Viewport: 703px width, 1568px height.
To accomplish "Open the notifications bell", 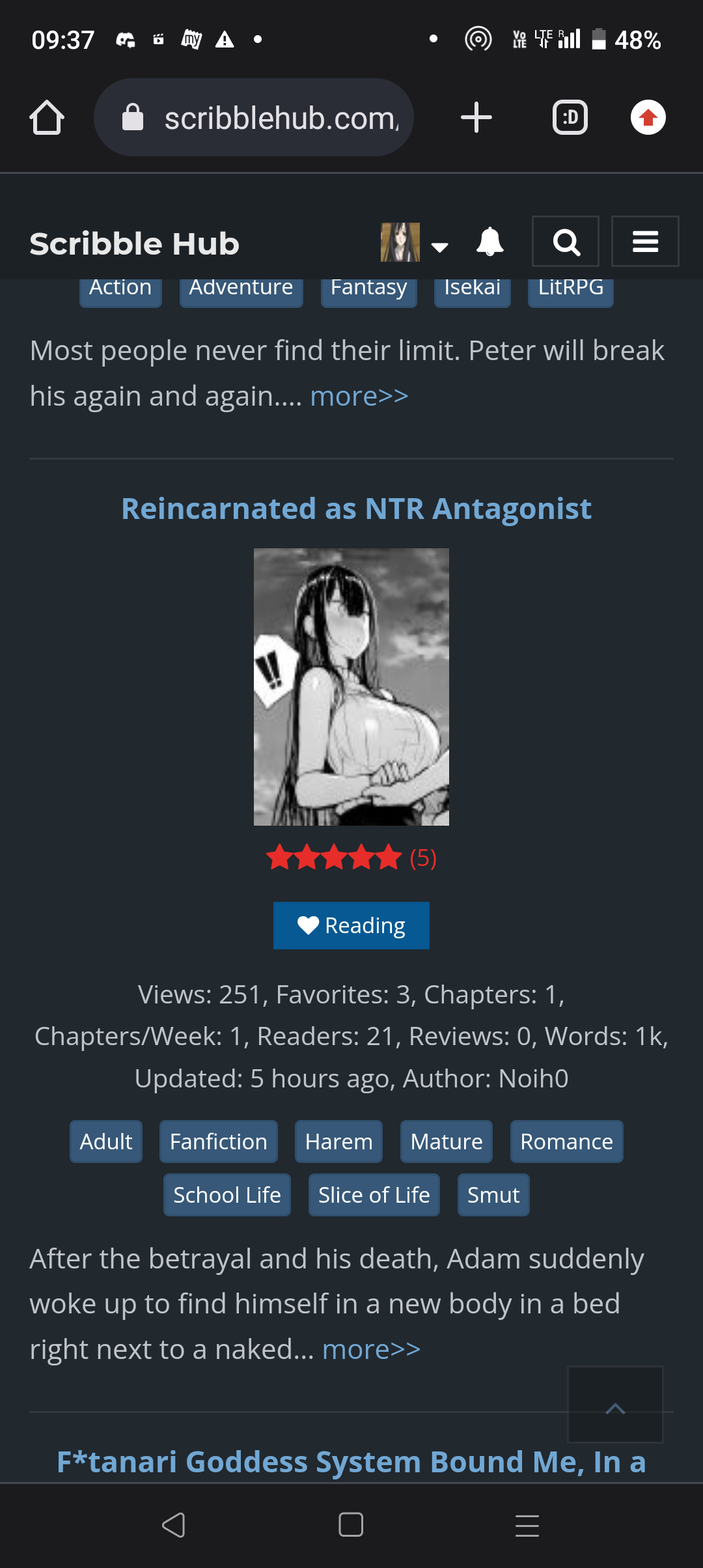I will 490,242.
